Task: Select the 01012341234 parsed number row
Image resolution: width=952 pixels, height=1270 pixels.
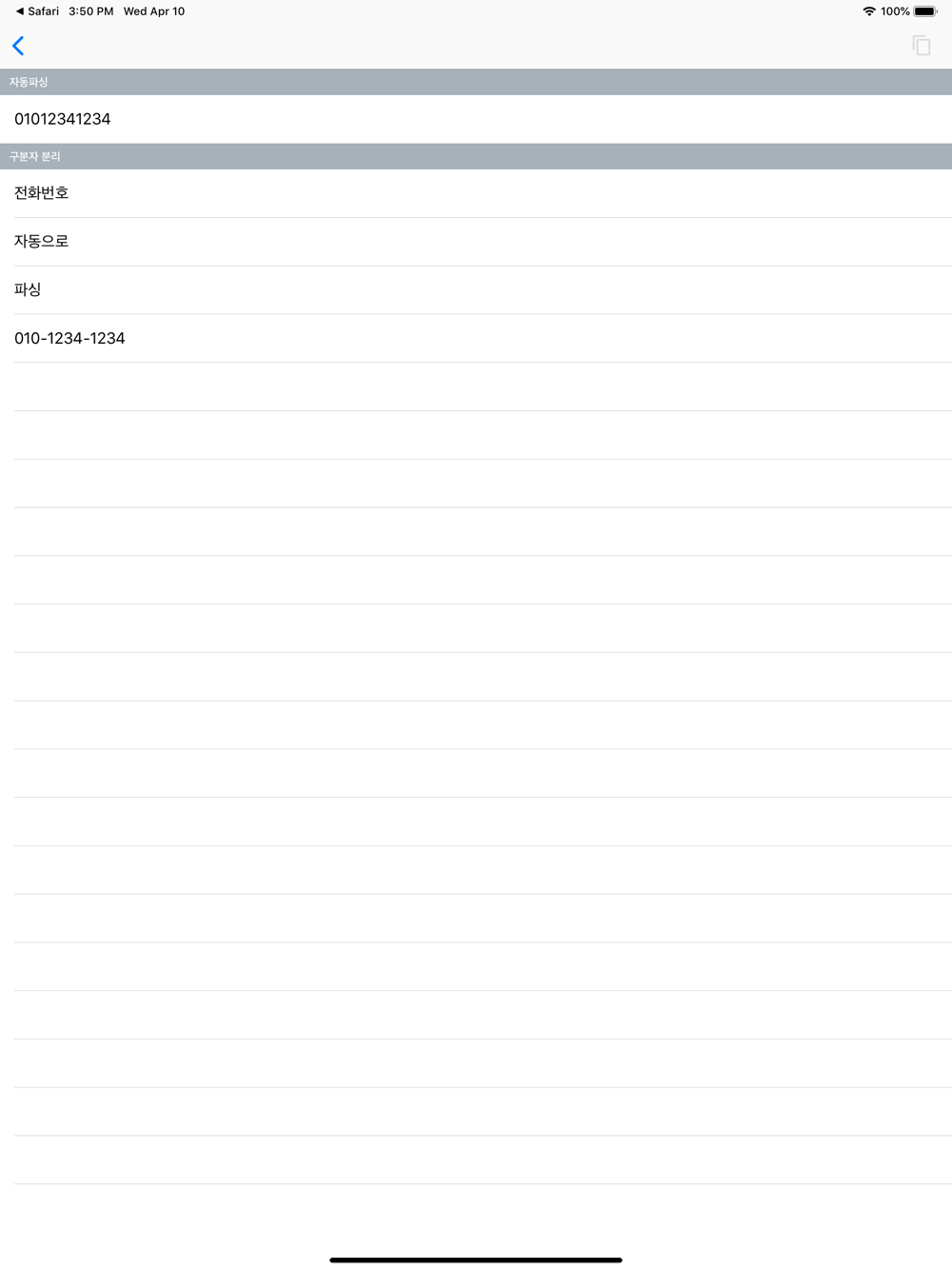Action: tap(476, 119)
